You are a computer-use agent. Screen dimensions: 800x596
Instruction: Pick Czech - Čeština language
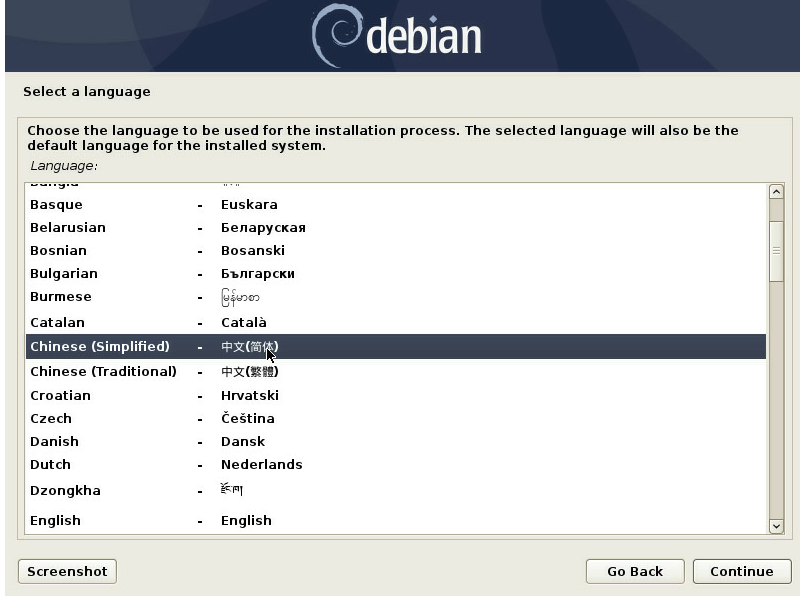coord(395,418)
